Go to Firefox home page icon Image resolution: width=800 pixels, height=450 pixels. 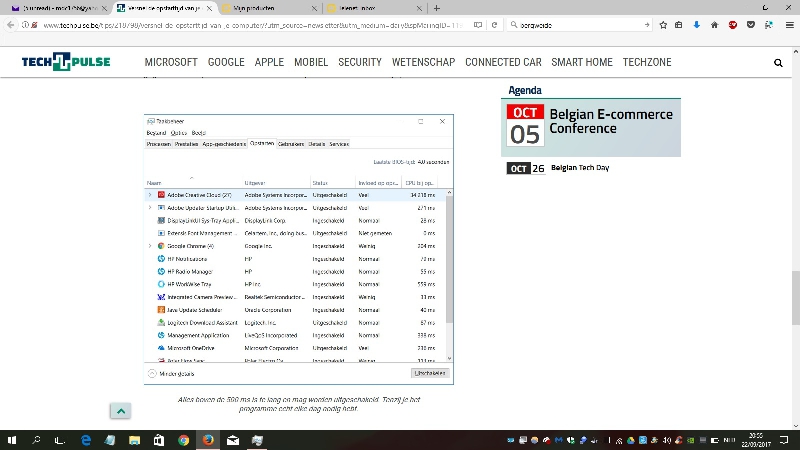(713, 24)
